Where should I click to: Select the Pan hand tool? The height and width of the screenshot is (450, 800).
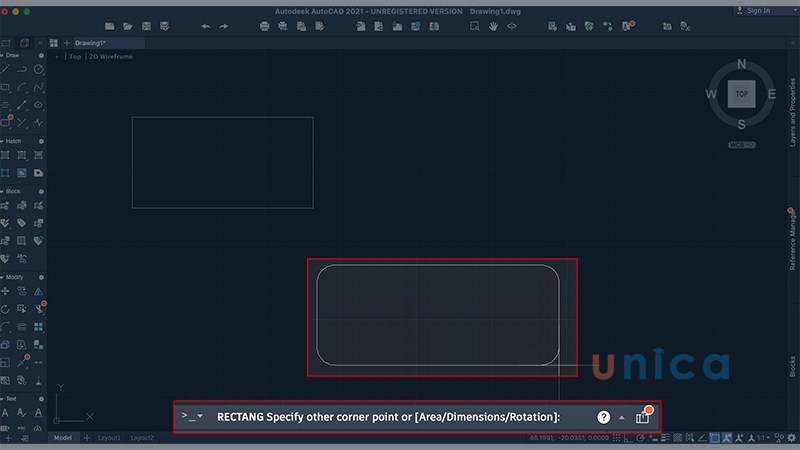coord(493,25)
